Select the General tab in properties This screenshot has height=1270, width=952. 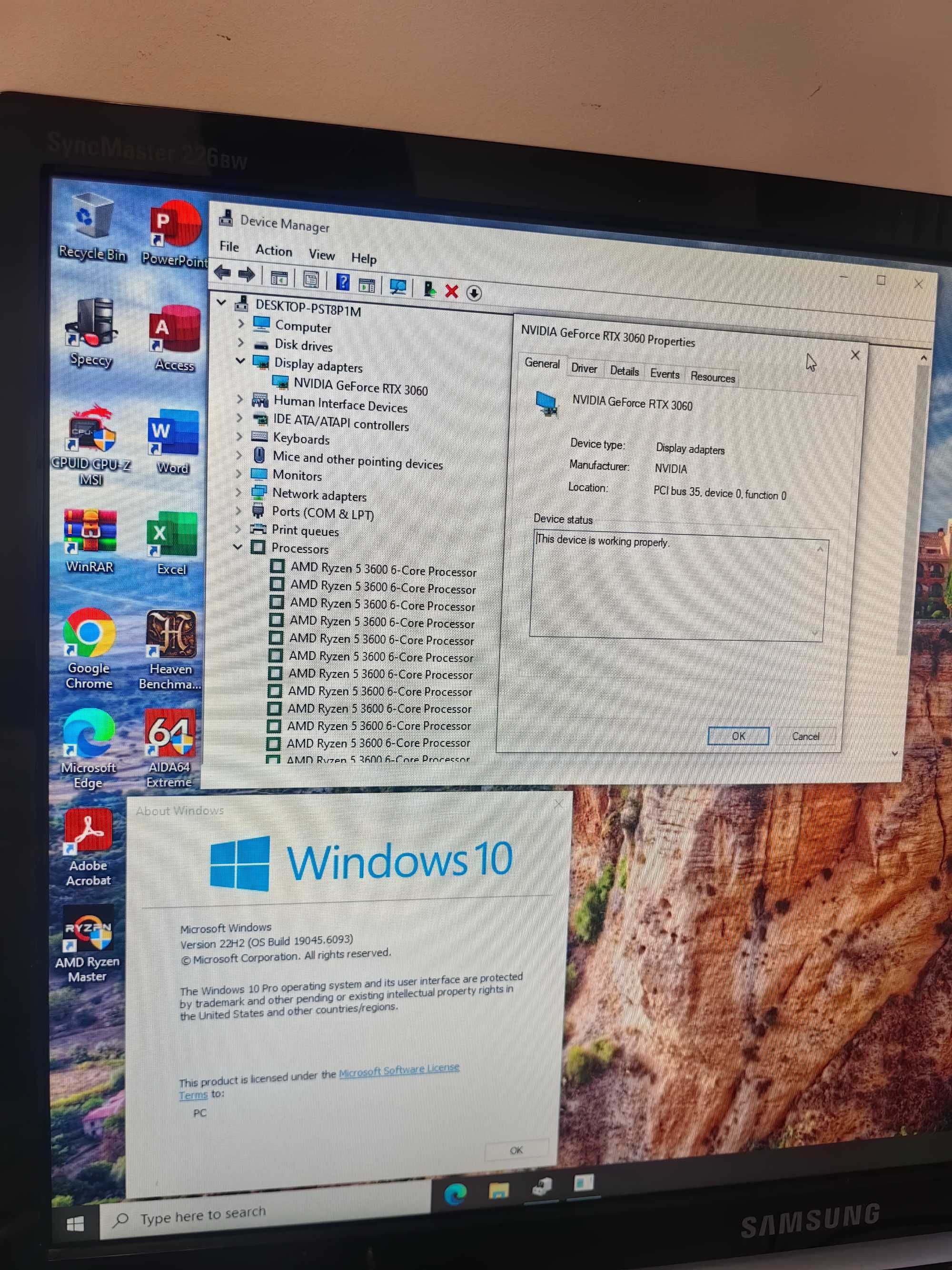coord(542,363)
